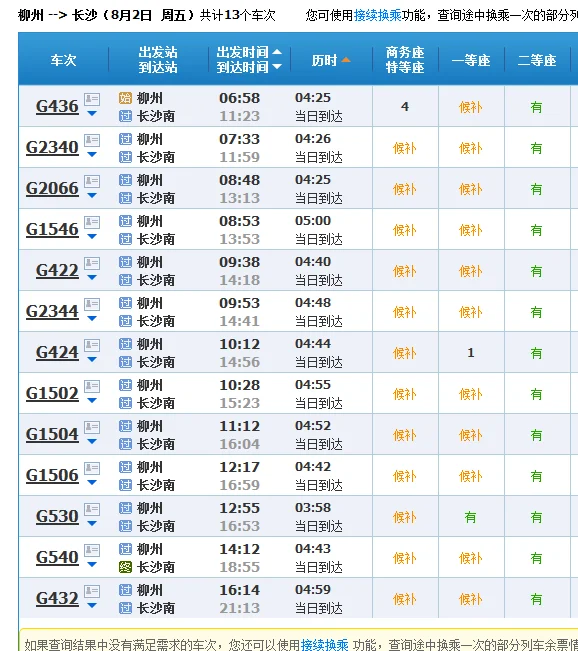Click the 历时 column header text

click(325, 60)
